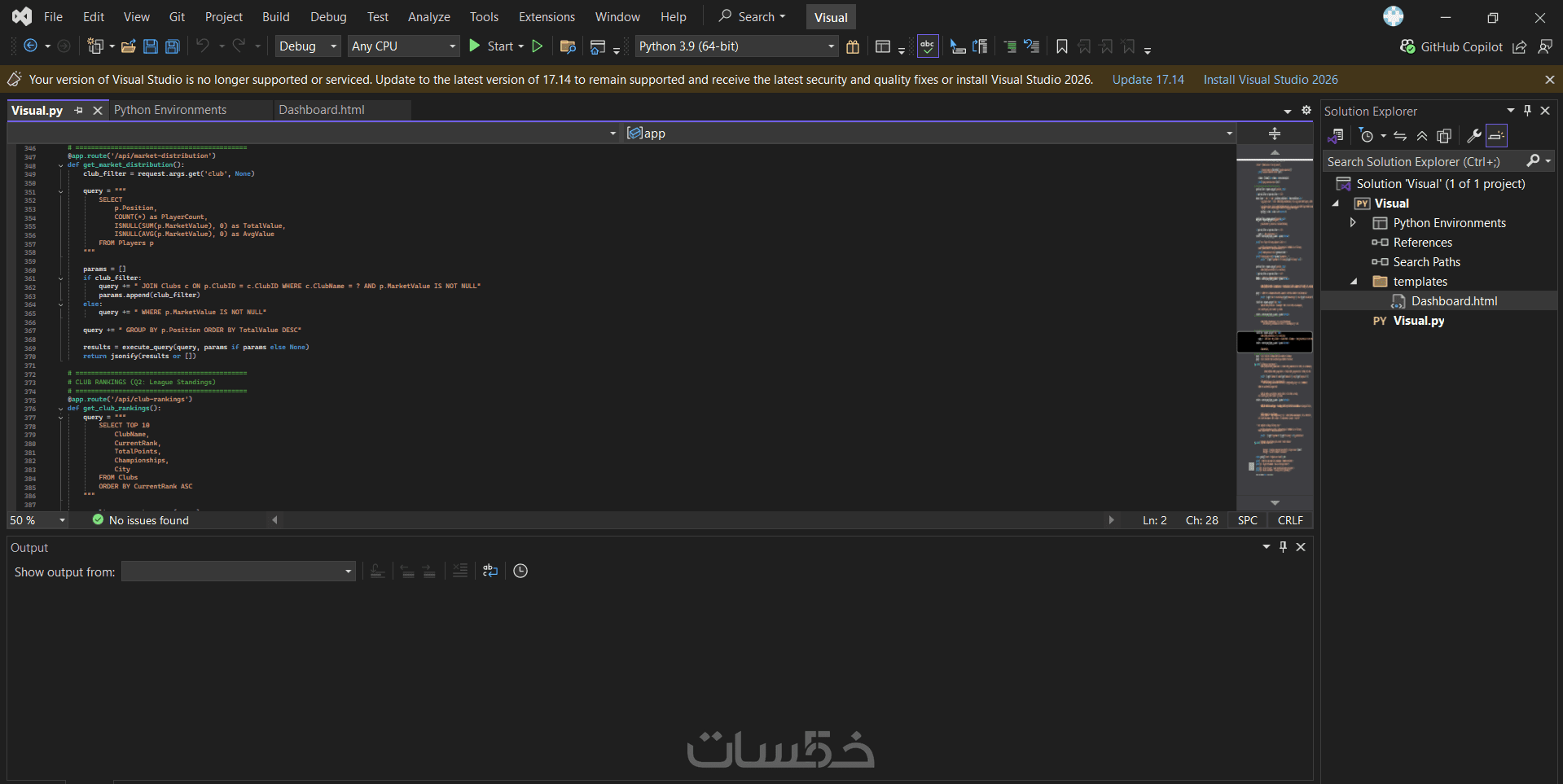Click the Solution Explorer search magnifier icon
This screenshot has width=1563, height=784.
click(x=1533, y=161)
